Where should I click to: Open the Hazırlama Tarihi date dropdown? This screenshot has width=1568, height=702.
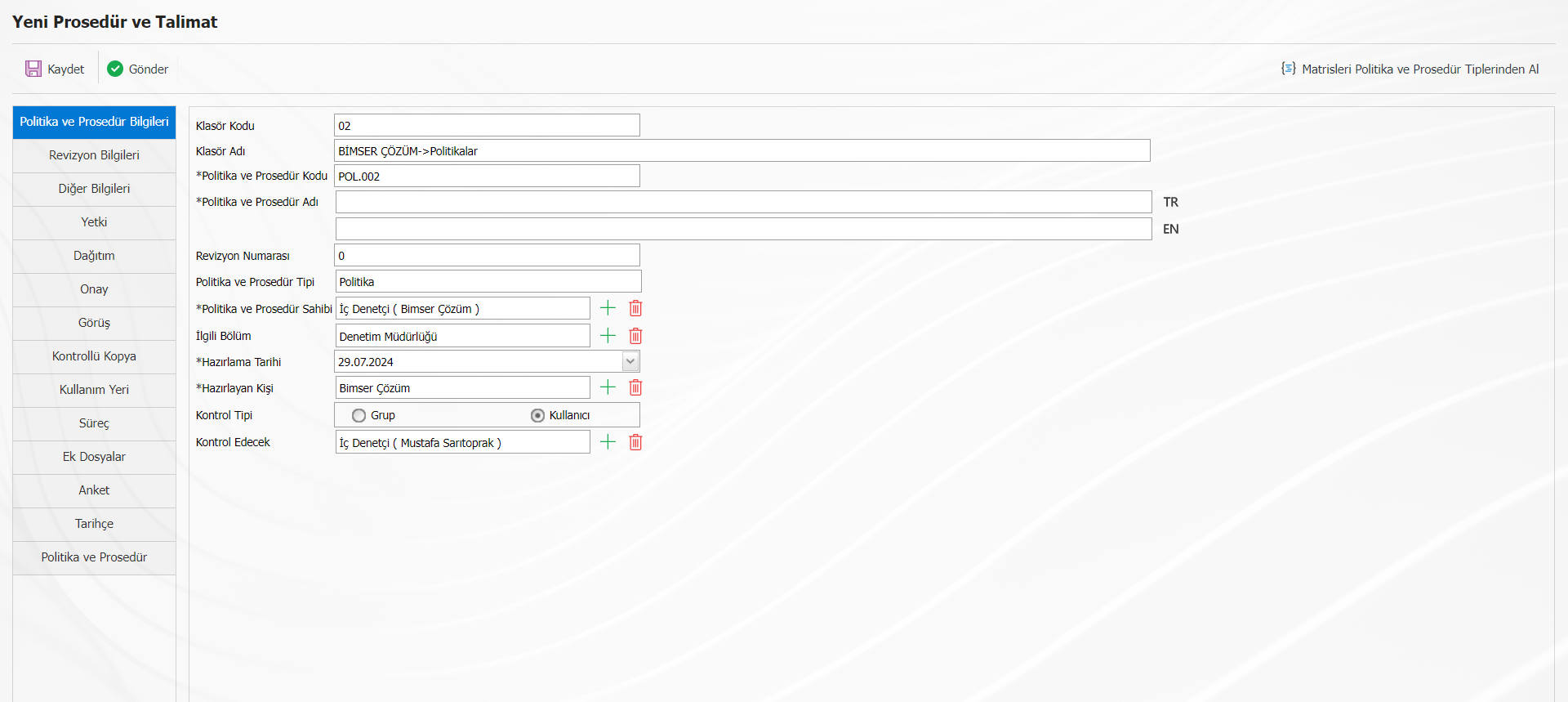630,361
